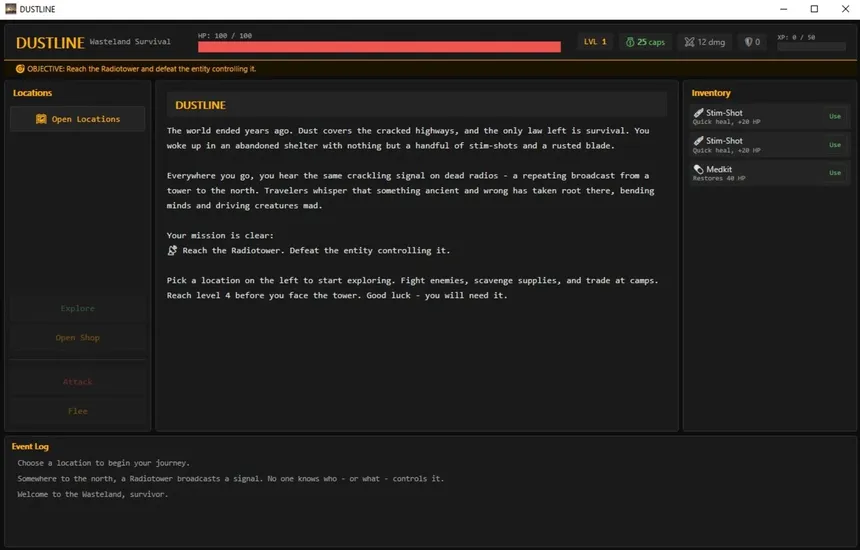Use the Medkit
Viewport: 860px width, 550px height.
coord(834,173)
